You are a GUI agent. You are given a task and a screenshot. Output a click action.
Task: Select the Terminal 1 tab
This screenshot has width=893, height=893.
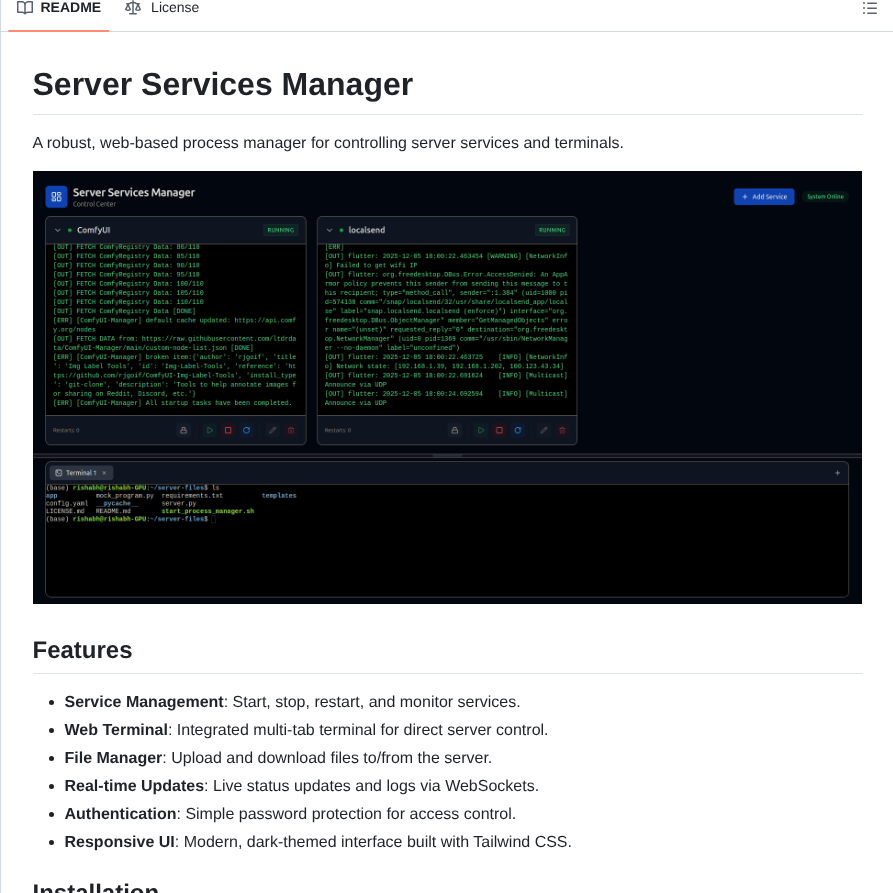click(x=79, y=472)
